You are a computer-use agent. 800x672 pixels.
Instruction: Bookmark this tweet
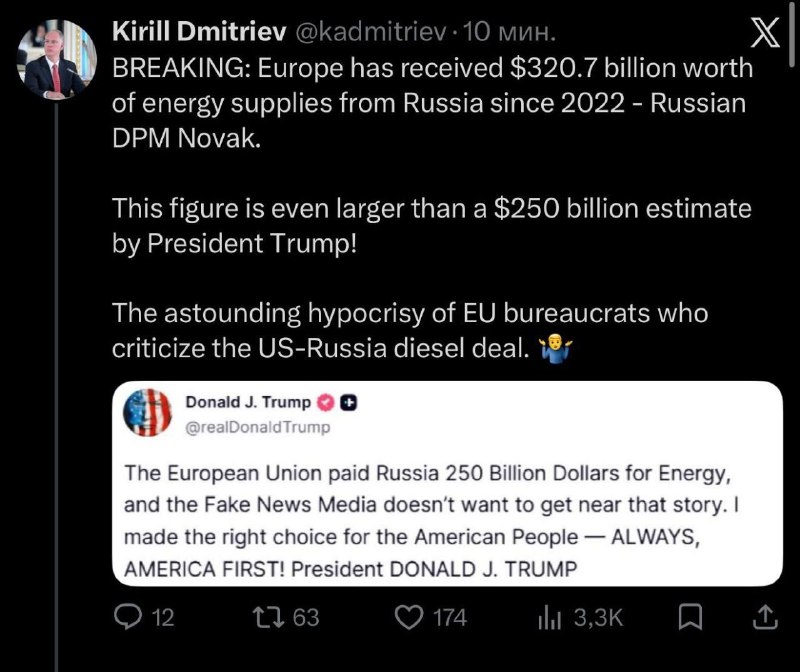(690, 617)
